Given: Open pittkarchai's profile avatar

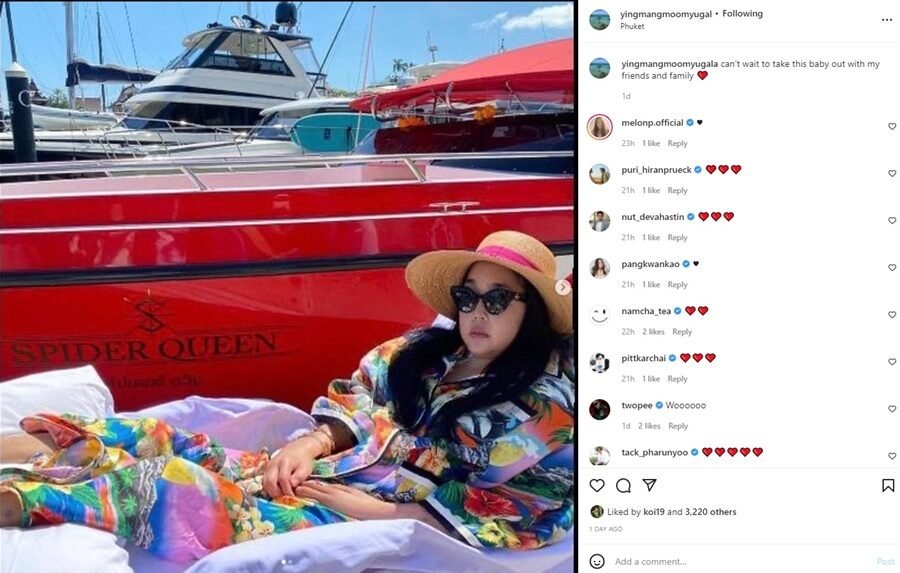Looking at the screenshot, I should (600, 362).
